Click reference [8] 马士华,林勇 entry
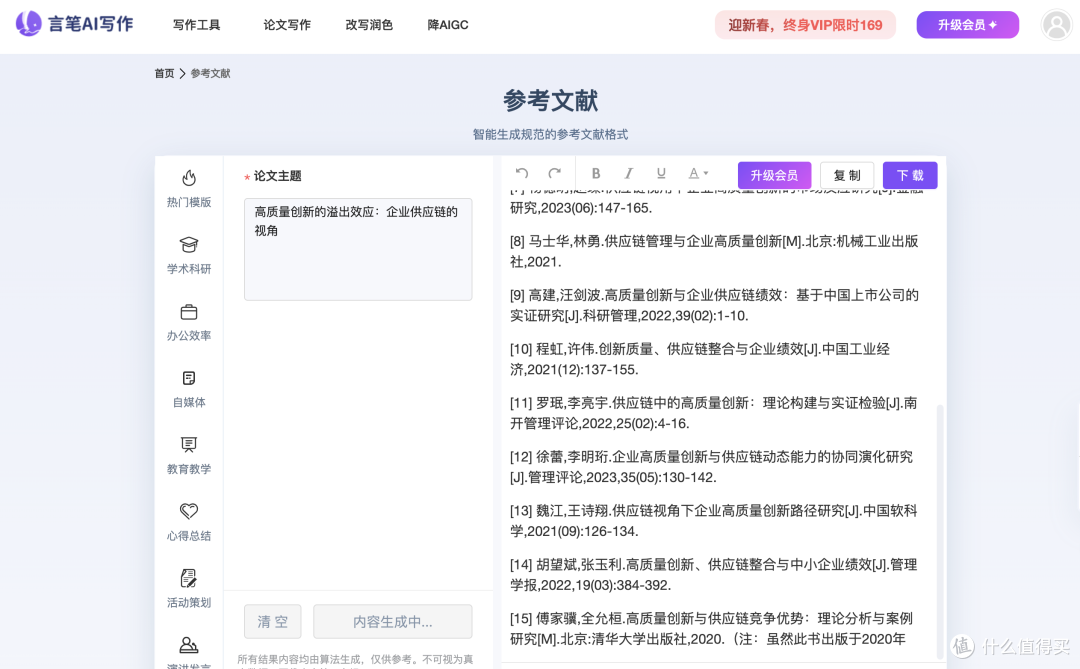Screen dimensions: 1080x669 point(714,251)
